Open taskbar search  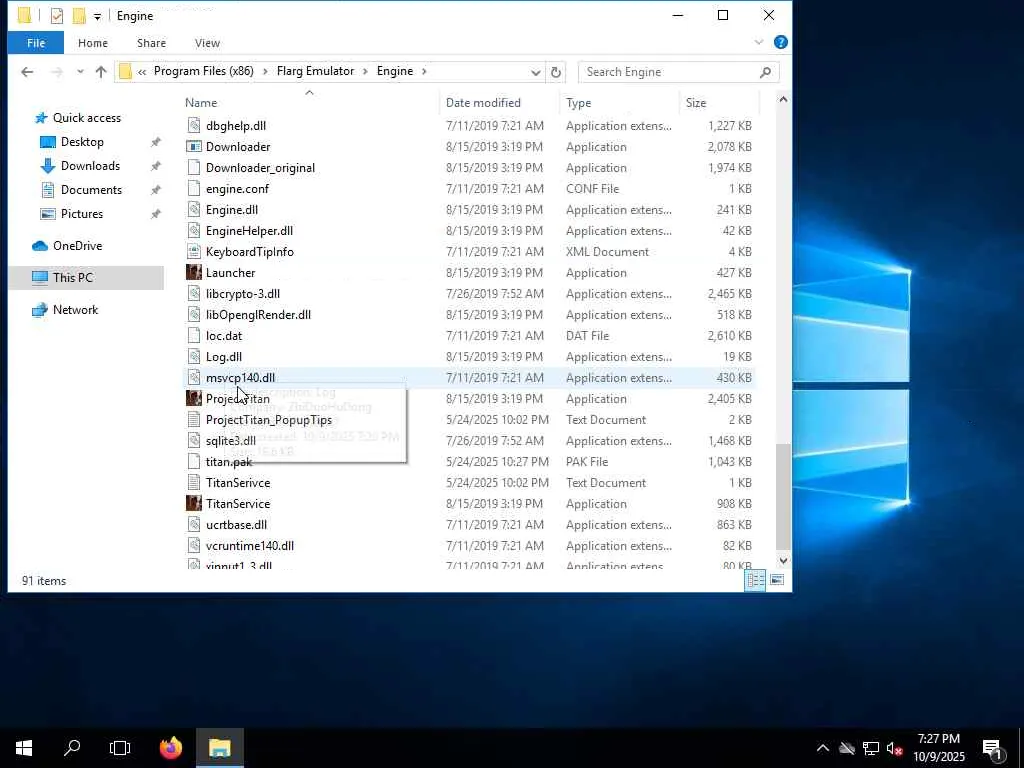click(72, 748)
